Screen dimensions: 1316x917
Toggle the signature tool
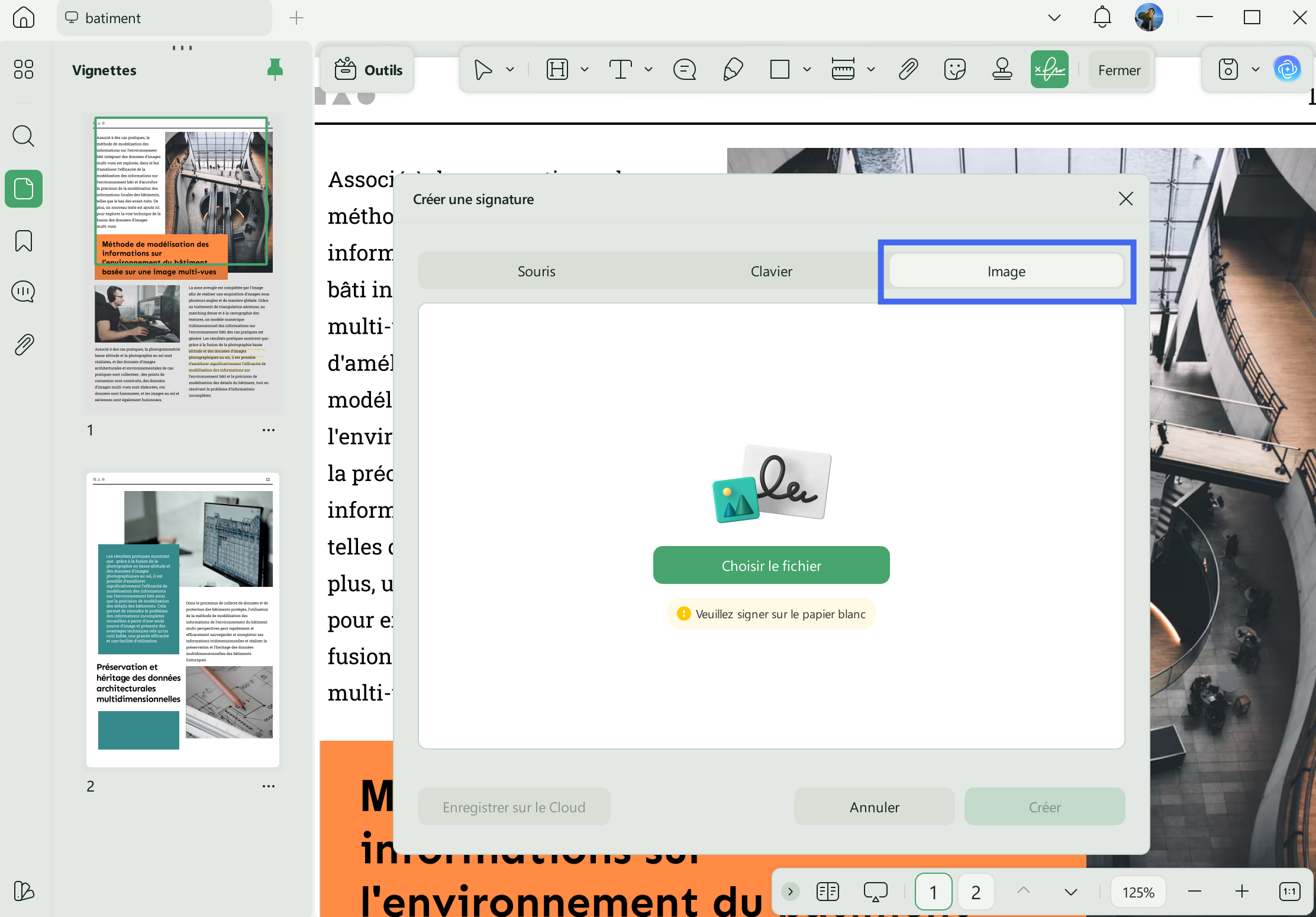tap(1050, 70)
